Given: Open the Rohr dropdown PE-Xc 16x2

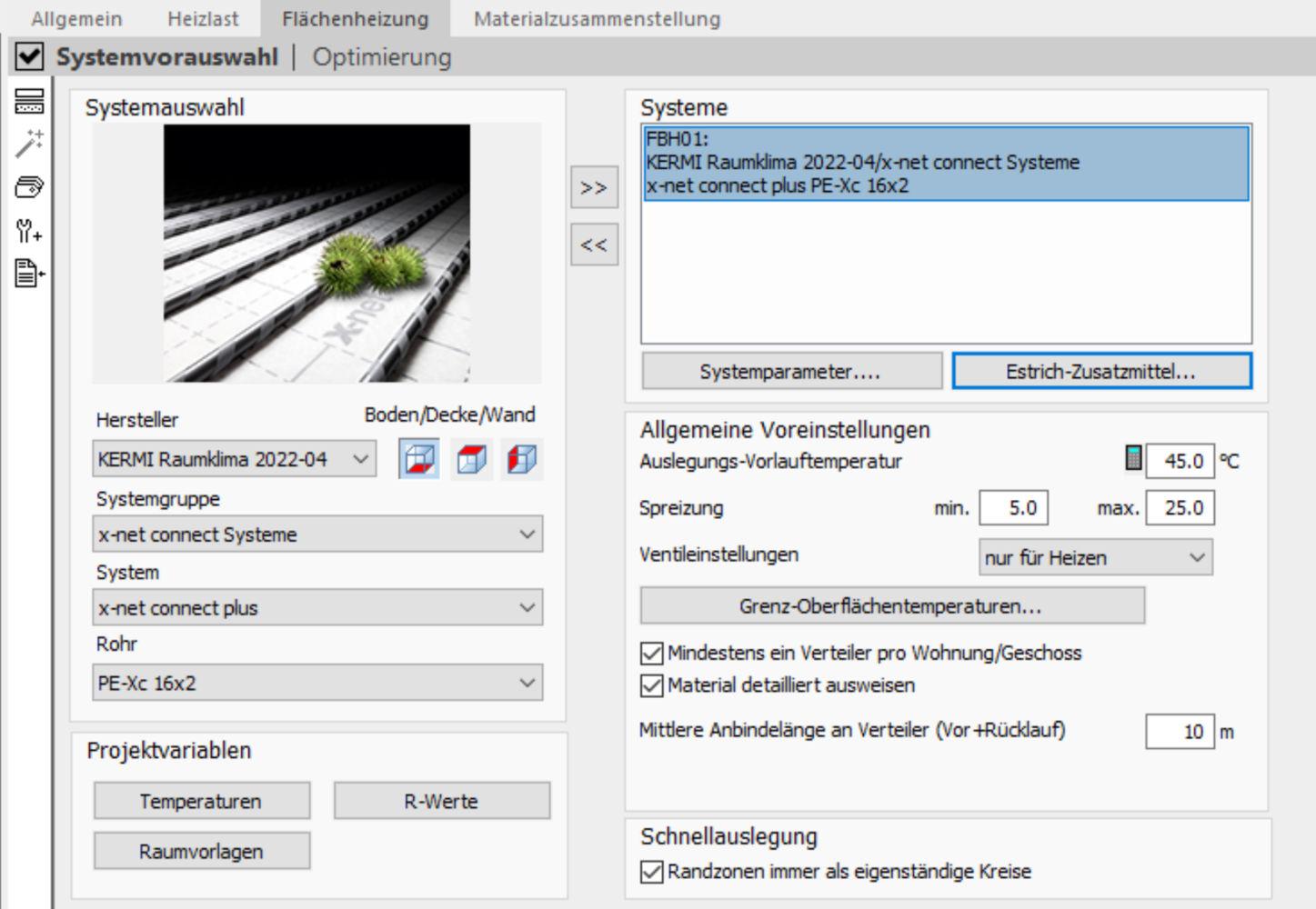Looking at the screenshot, I should coord(317,683).
